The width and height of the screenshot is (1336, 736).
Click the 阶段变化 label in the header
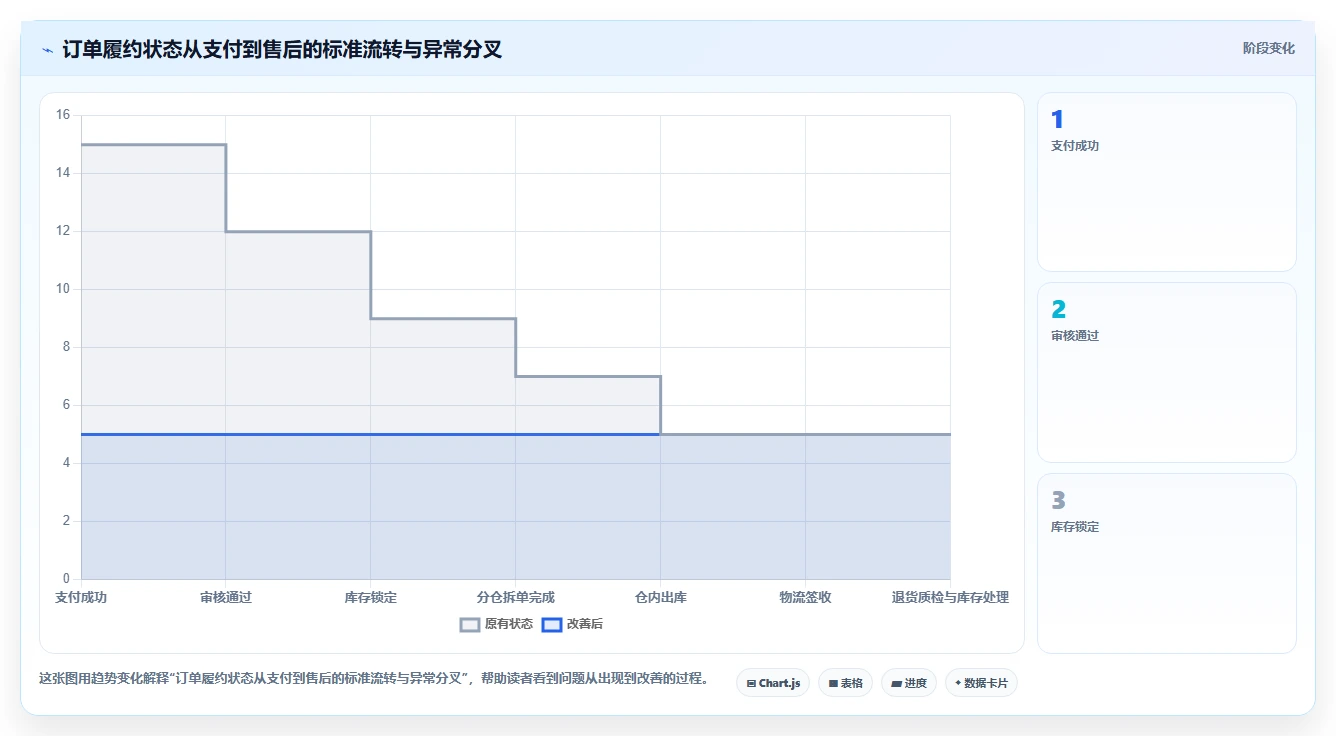(x=1269, y=48)
